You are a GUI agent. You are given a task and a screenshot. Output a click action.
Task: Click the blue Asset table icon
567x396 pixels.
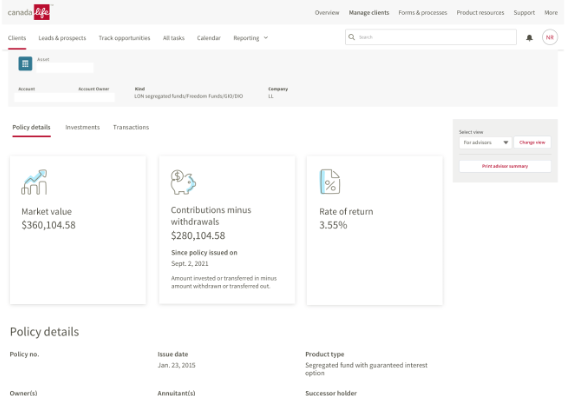tap(25, 64)
